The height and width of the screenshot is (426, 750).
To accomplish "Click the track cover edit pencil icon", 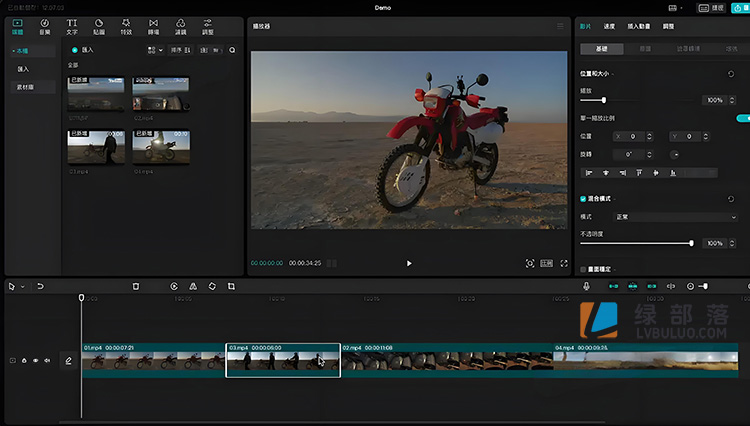I will [x=68, y=360].
